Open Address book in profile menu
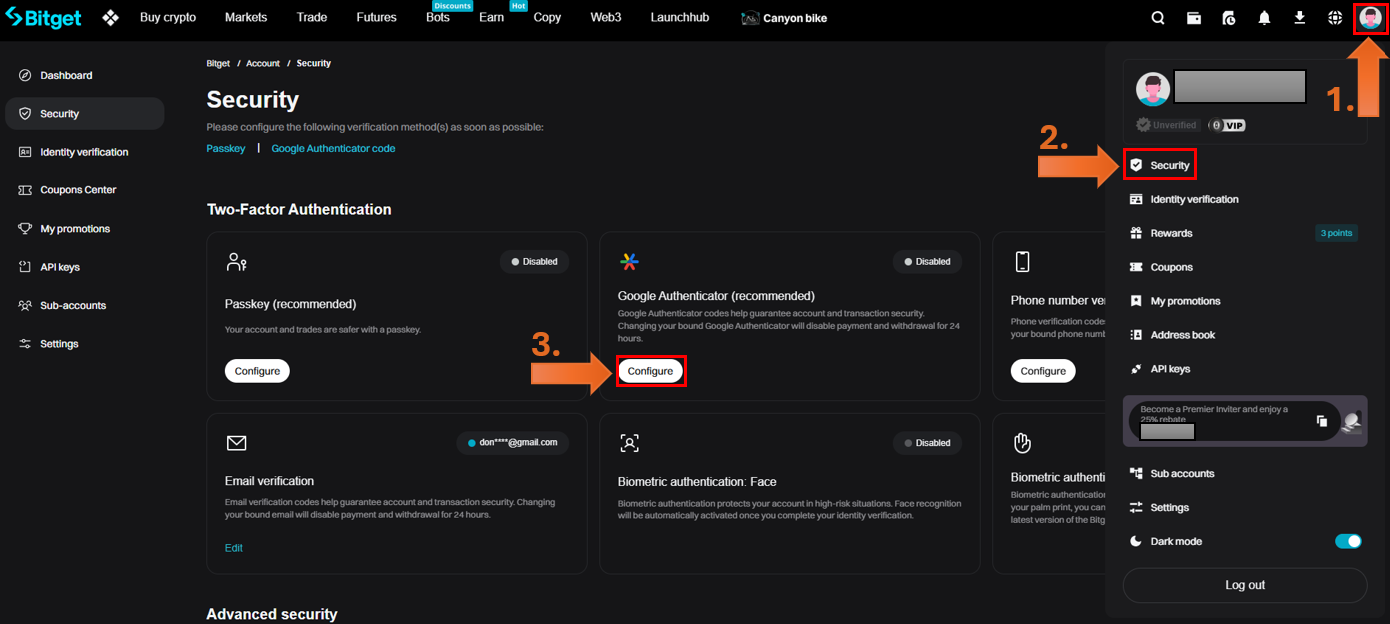1390x624 pixels. [1182, 335]
